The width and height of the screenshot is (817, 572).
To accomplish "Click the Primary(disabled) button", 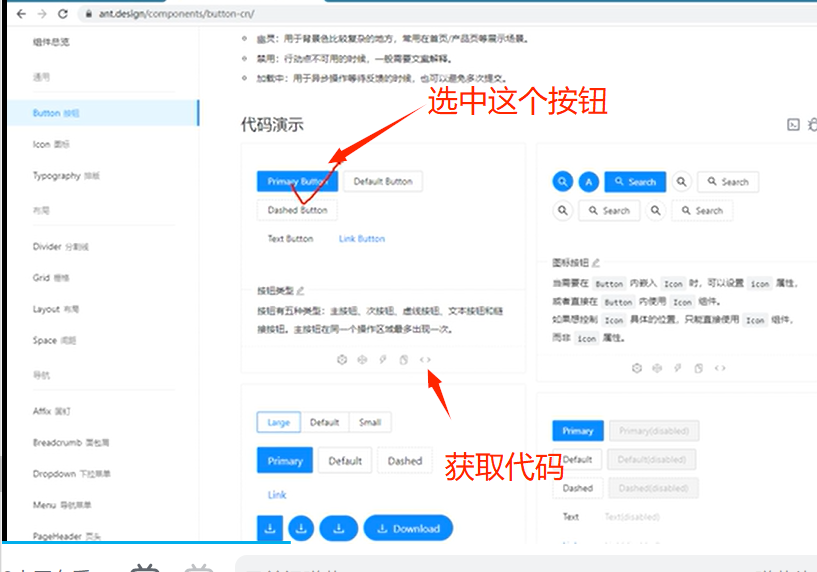I will point(654,431).
